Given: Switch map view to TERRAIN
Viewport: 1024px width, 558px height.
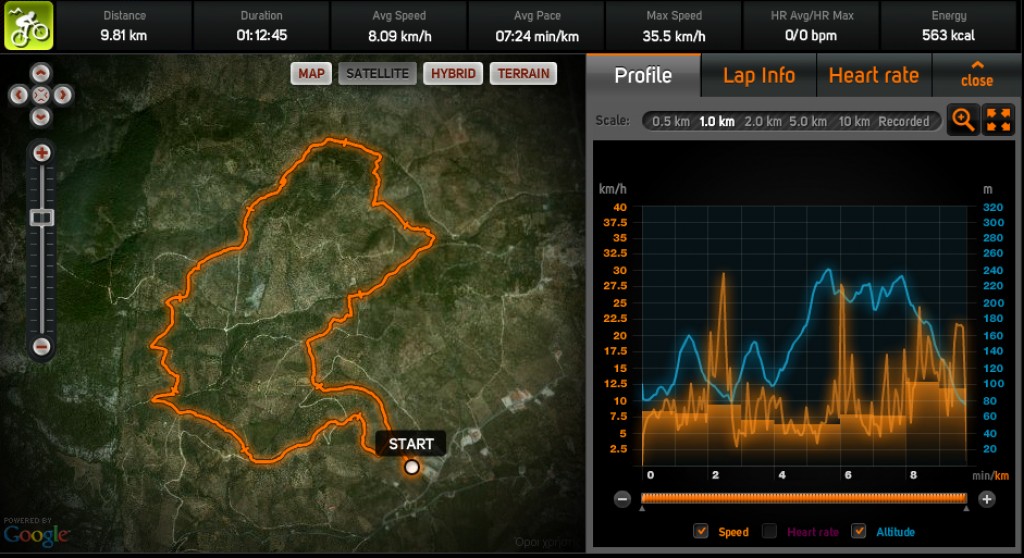Looking at the screenshot, I should point(524,73).
